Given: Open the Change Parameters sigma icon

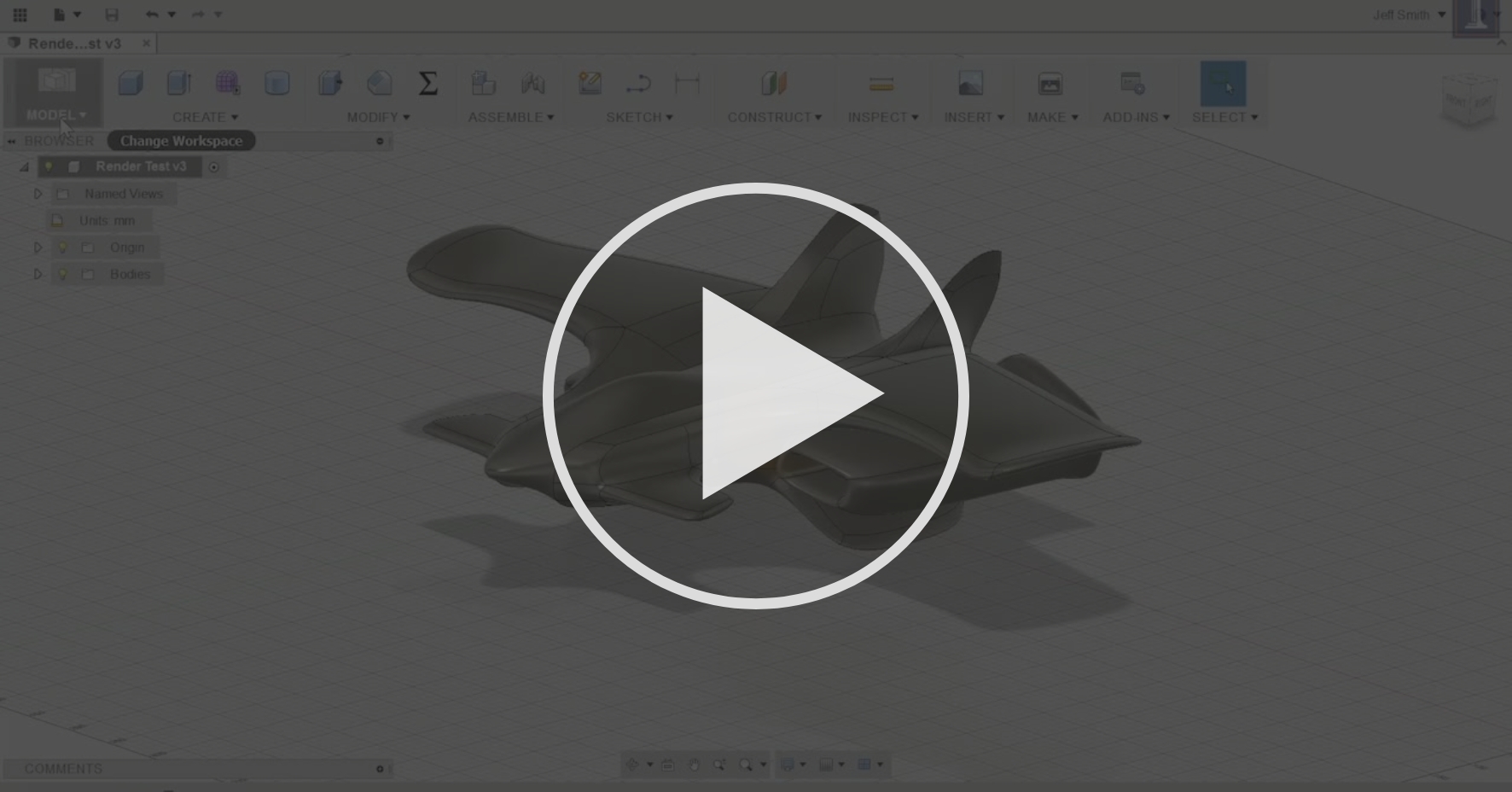Looking at the screenshot, I should pos(428,83).
